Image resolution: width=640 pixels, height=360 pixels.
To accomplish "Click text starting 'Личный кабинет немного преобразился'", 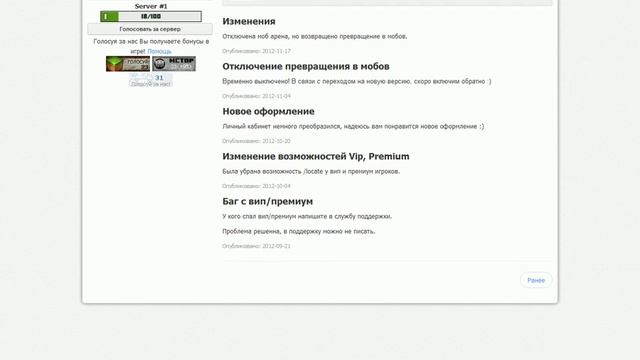I will [x=353, y=126].
